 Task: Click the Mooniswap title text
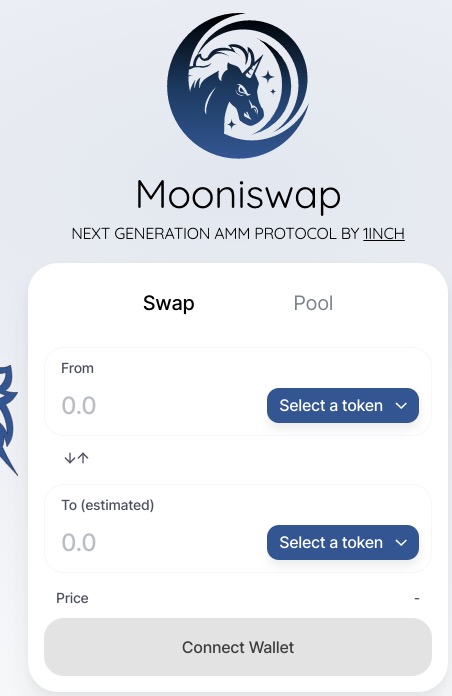(238, 194)
